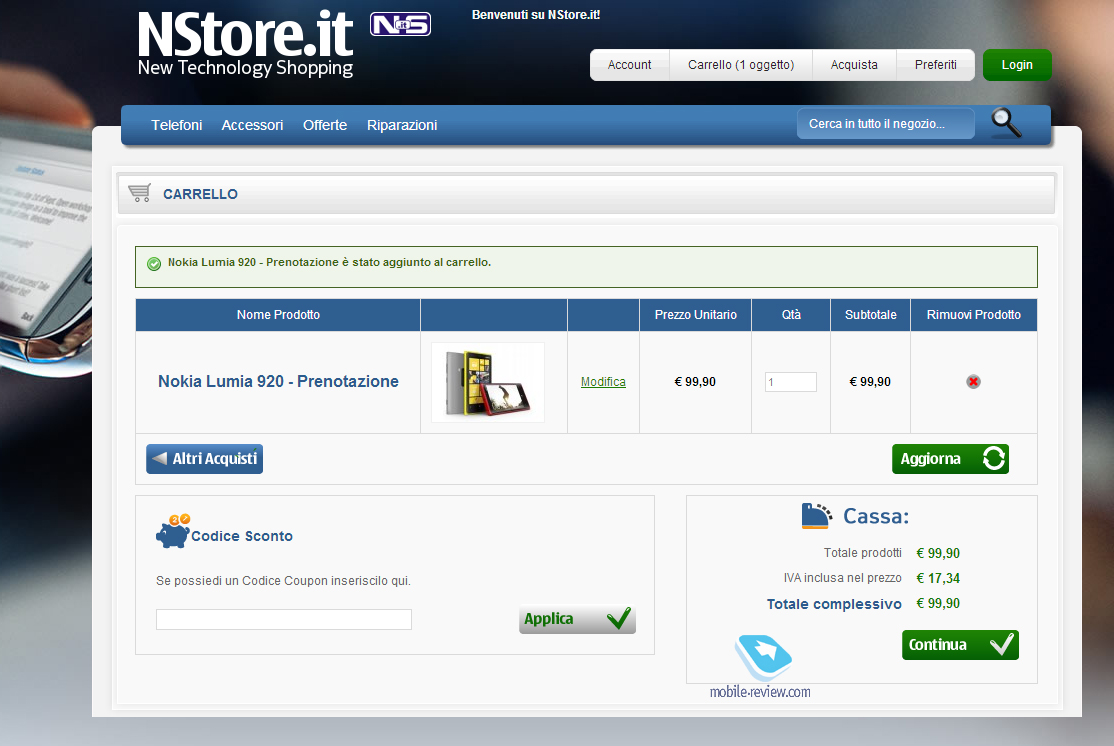Click the green Login button
Screen dimensions: 1114x746
pyautogui.click(x=1017, y=65)
